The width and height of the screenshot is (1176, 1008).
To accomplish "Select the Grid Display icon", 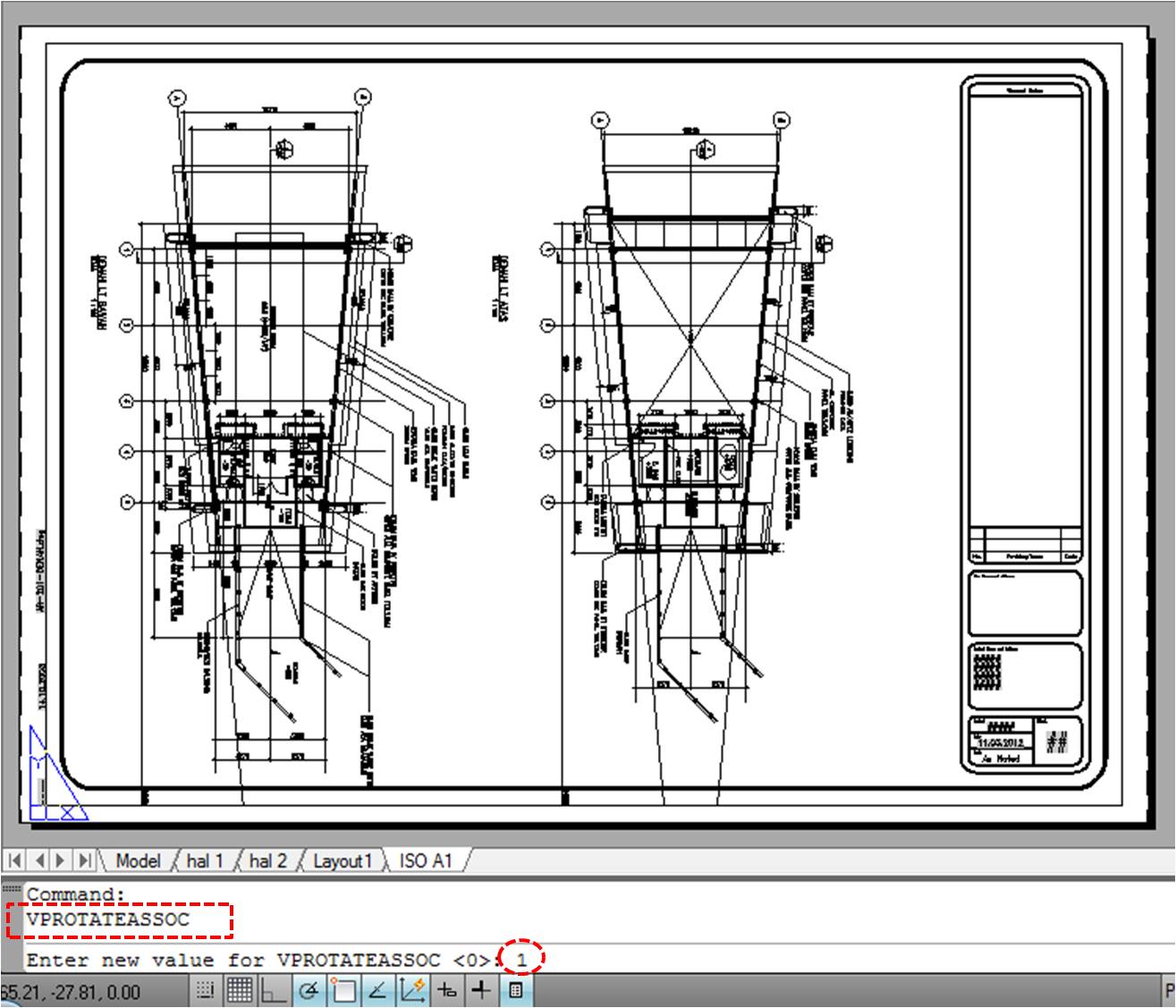I will [x=240, y=991].
